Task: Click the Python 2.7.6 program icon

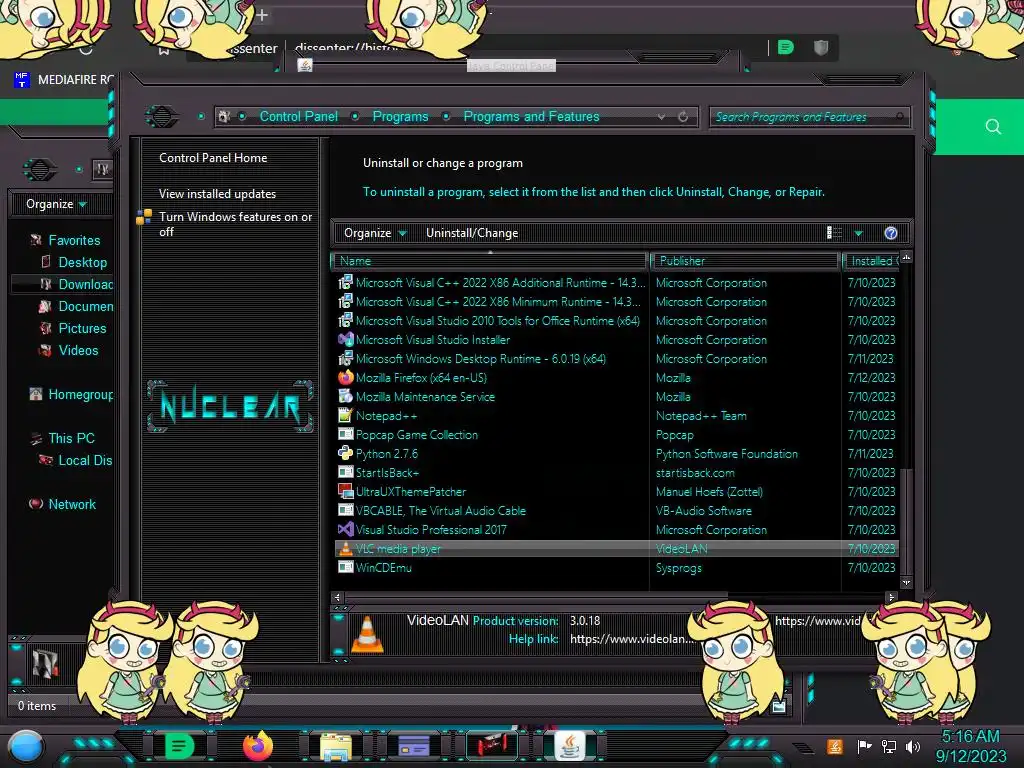Action: [x=345, y=454]
